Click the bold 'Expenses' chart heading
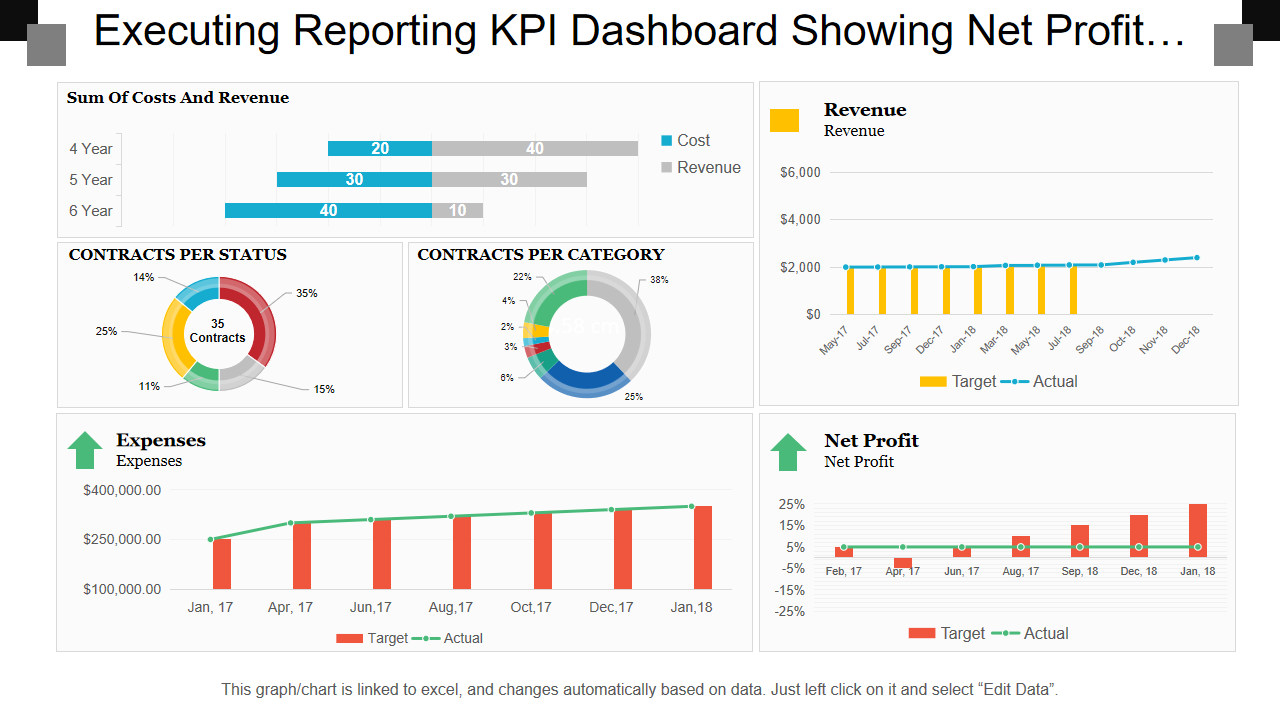 [x=161, y=441]
